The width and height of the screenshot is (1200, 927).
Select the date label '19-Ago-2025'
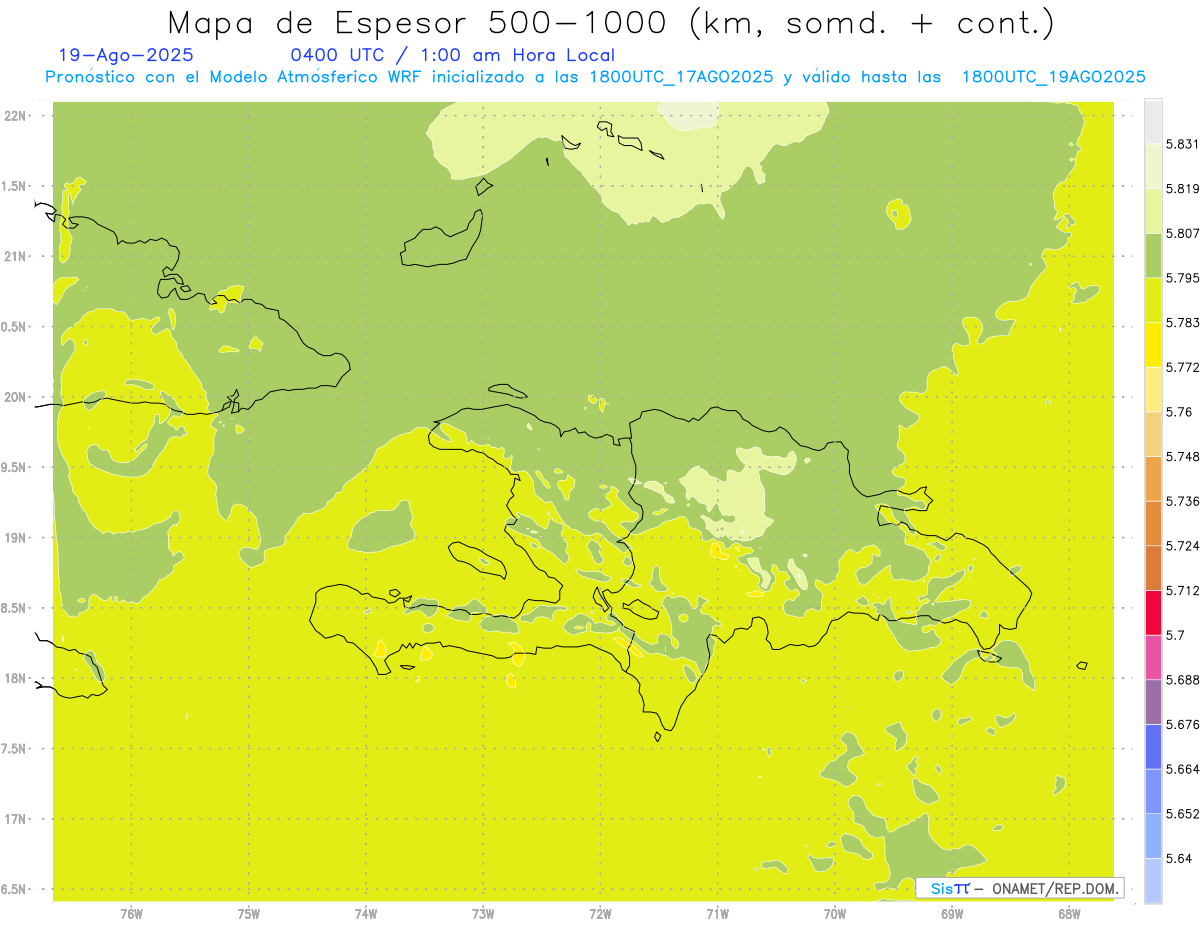(126, 55)
